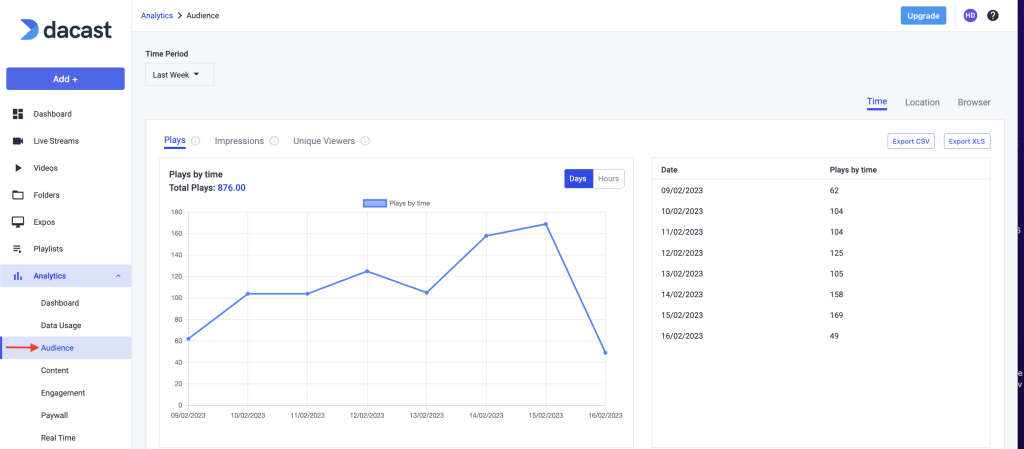Click the Playlists icon in sidebar
The image size is (1024, 449).
click(18, 249)
